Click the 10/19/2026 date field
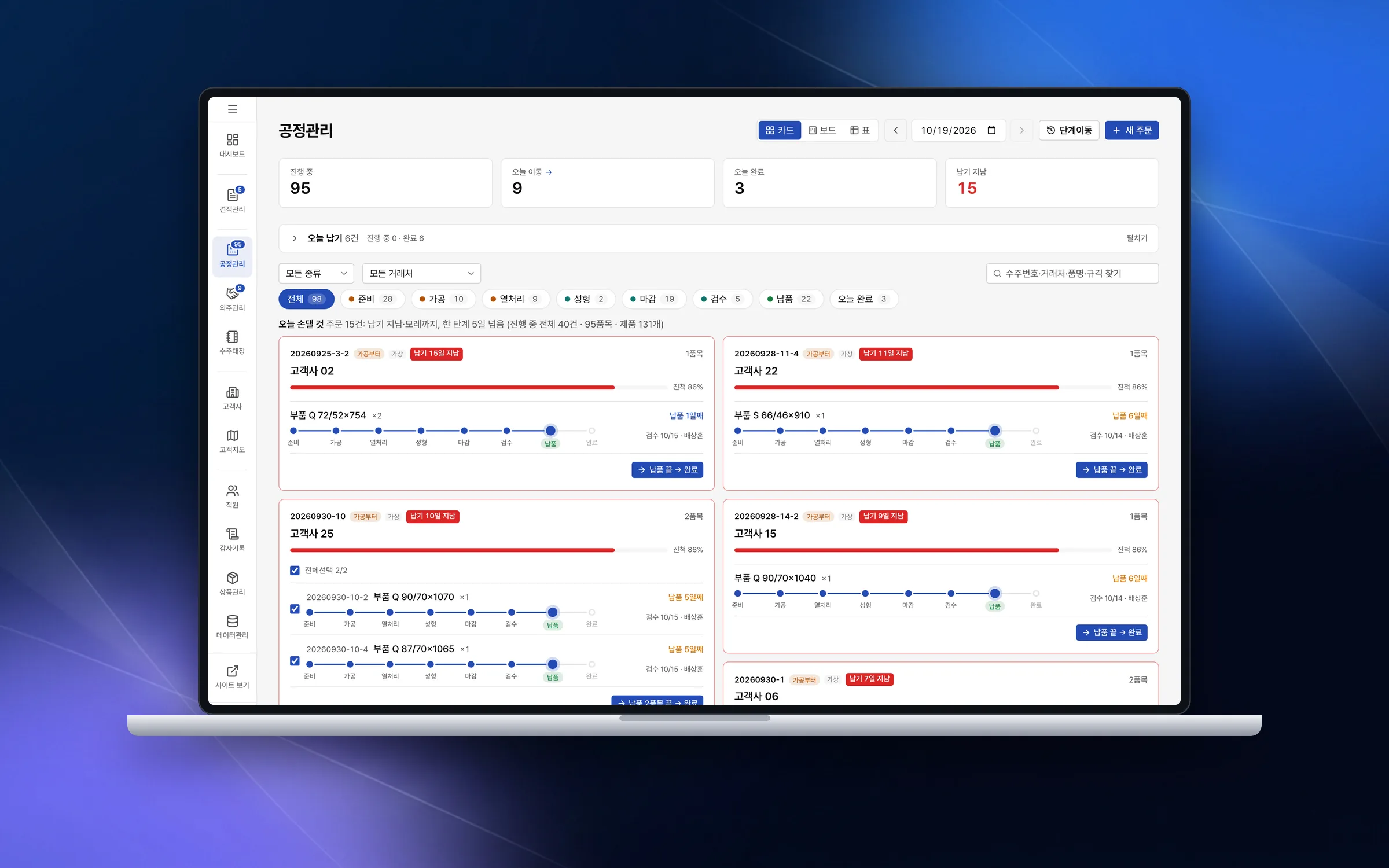 959,130
